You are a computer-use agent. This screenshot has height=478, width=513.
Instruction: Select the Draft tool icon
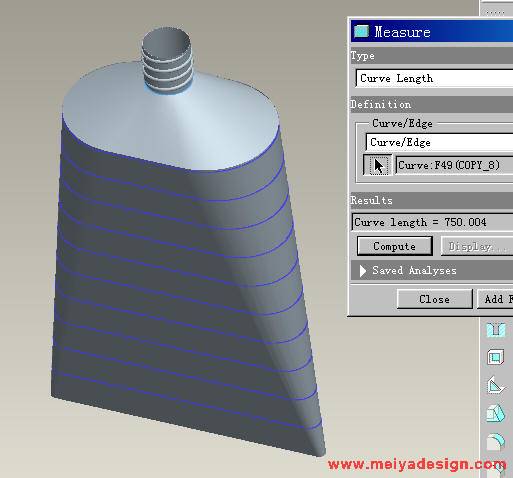[496, 414]
